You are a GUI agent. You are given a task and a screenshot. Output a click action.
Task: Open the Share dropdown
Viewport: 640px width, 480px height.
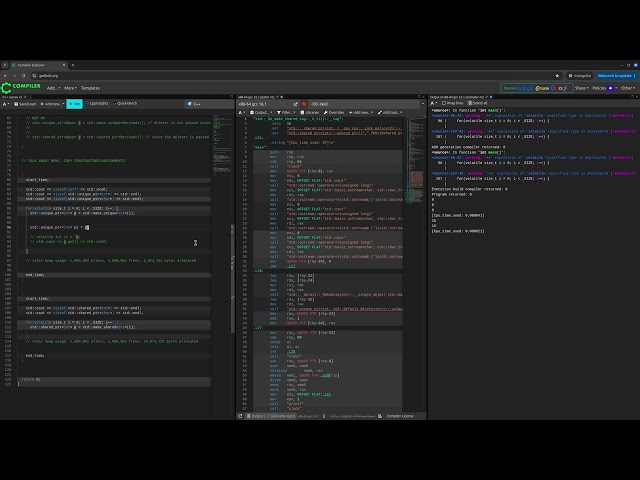[x=582, y=88]
